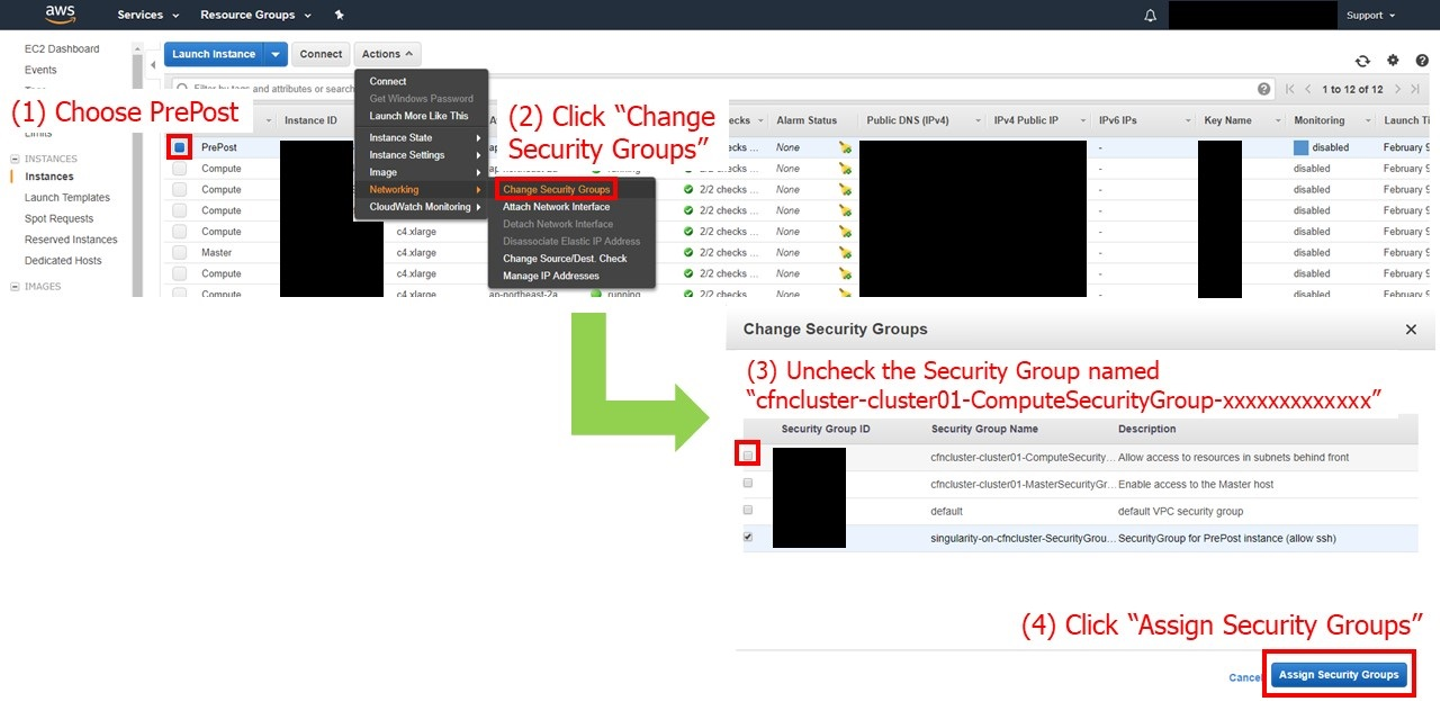Open Events in sidebar
This screenshot has width=1440, height=701.
coord(41,70)
